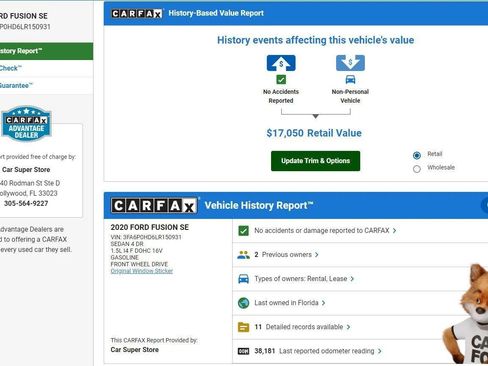Click the car icon above Non-Personal Vehicle
The height and width of the screenshot is (366, 488).
(x=350, y=80)
